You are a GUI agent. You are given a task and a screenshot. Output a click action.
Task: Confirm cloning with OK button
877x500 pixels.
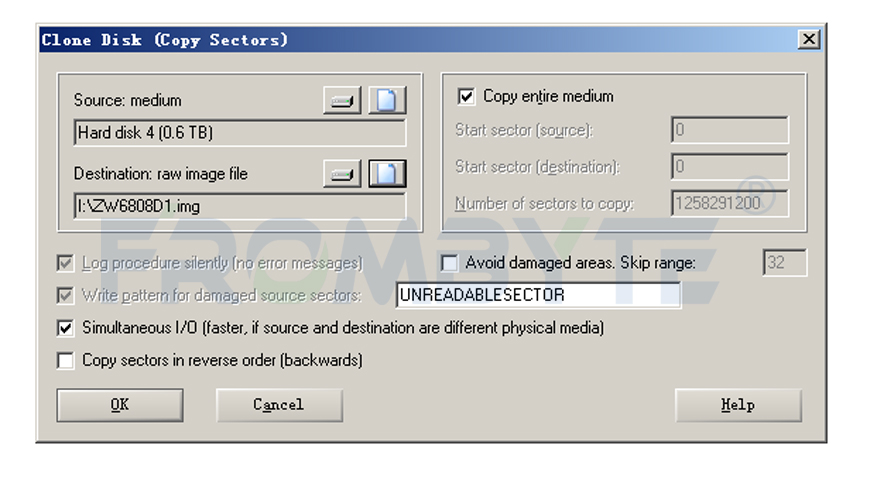point(120,405)
